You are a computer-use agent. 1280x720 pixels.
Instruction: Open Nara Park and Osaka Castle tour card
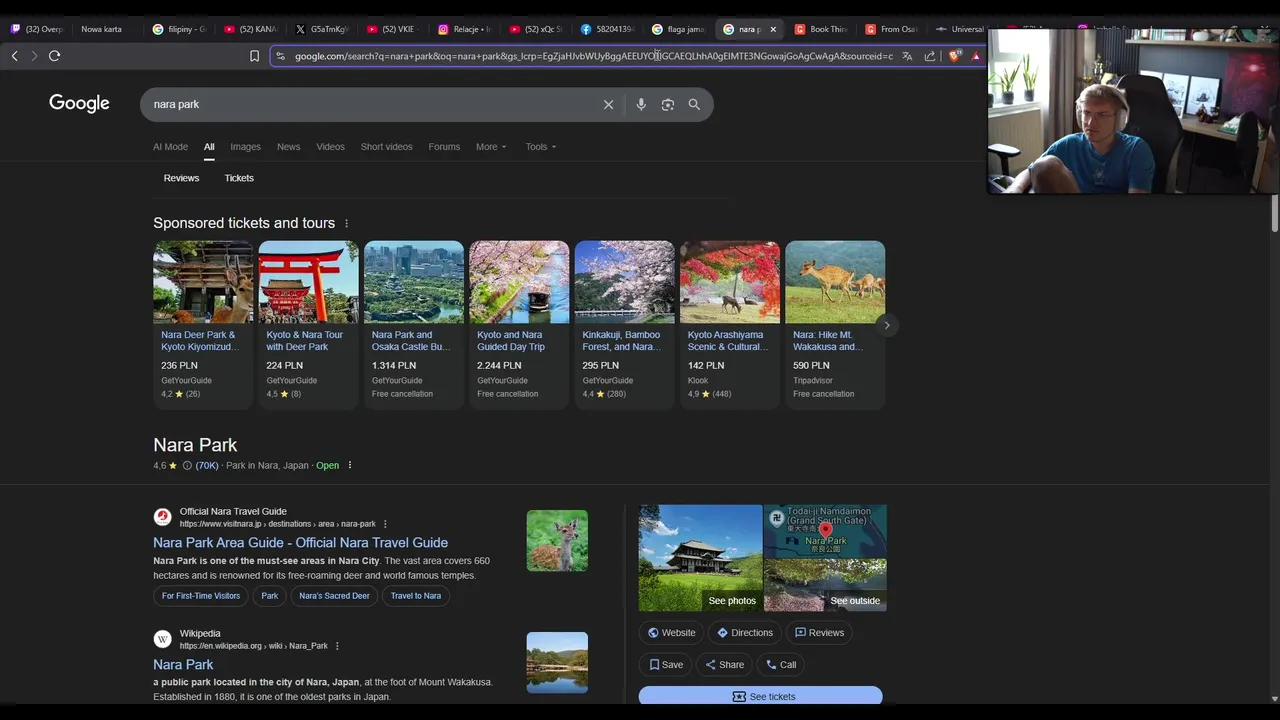[414, 324]
